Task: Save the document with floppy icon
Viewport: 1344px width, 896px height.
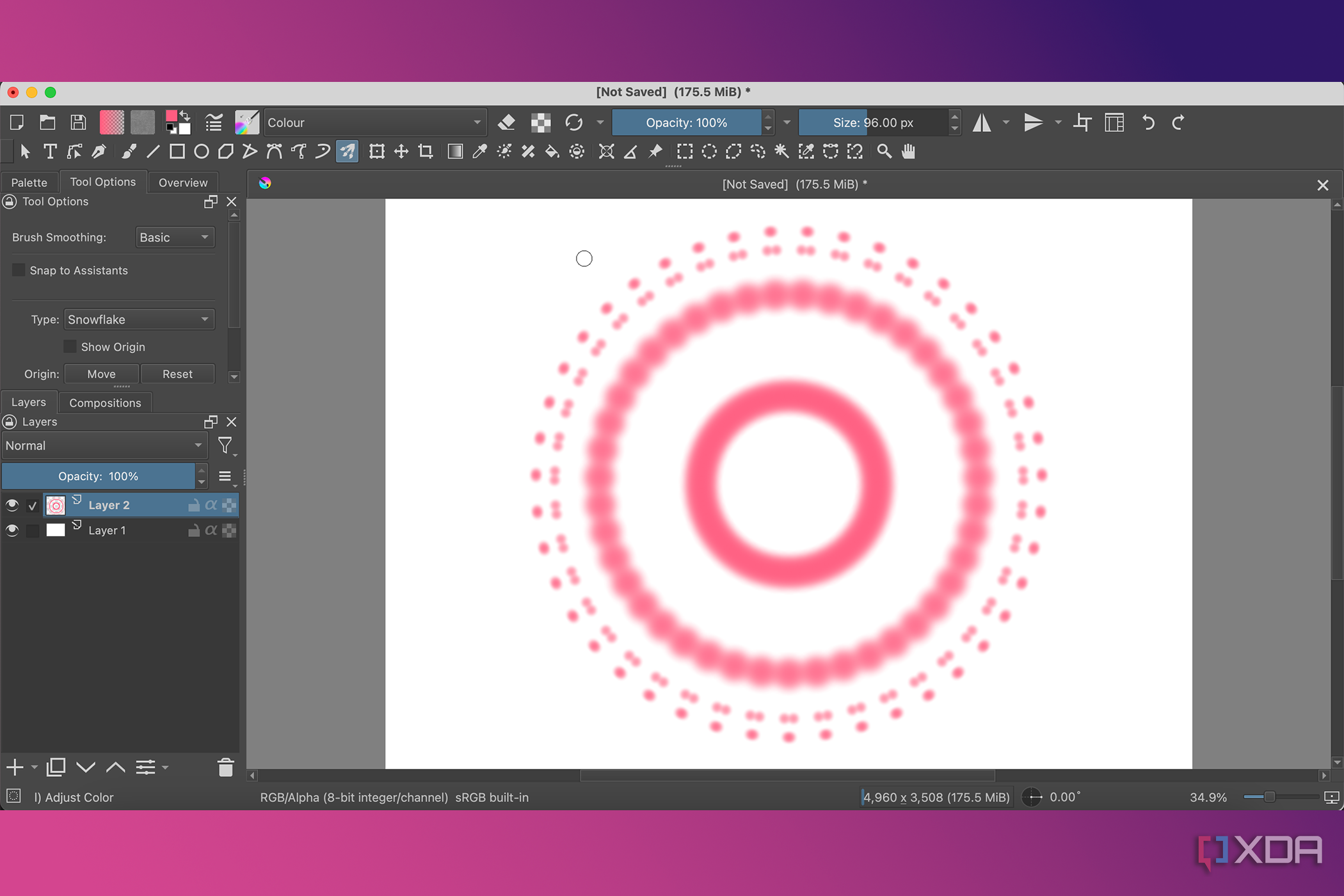Action: point(78,122)
